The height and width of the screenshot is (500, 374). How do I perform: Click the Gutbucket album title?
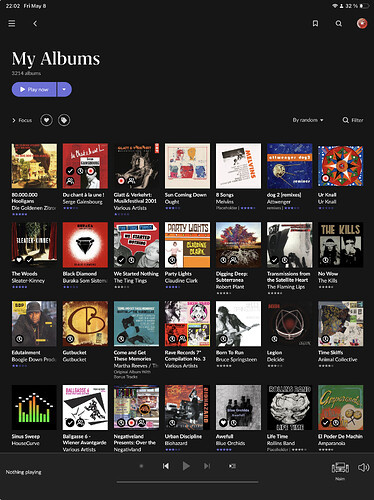(x=74, y=352)
